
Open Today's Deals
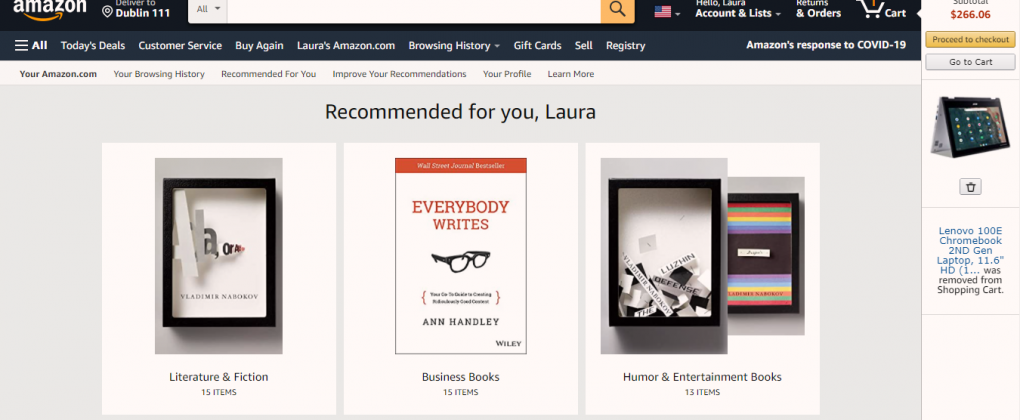coord(93,46)
